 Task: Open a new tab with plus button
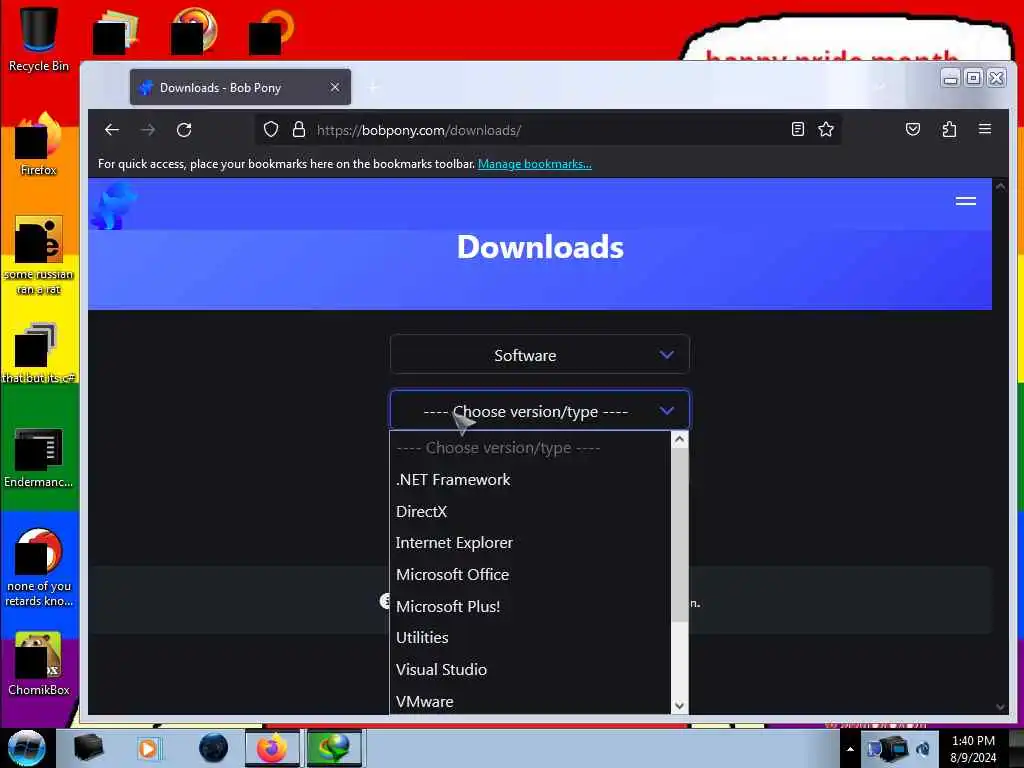(x=374, y=87)
